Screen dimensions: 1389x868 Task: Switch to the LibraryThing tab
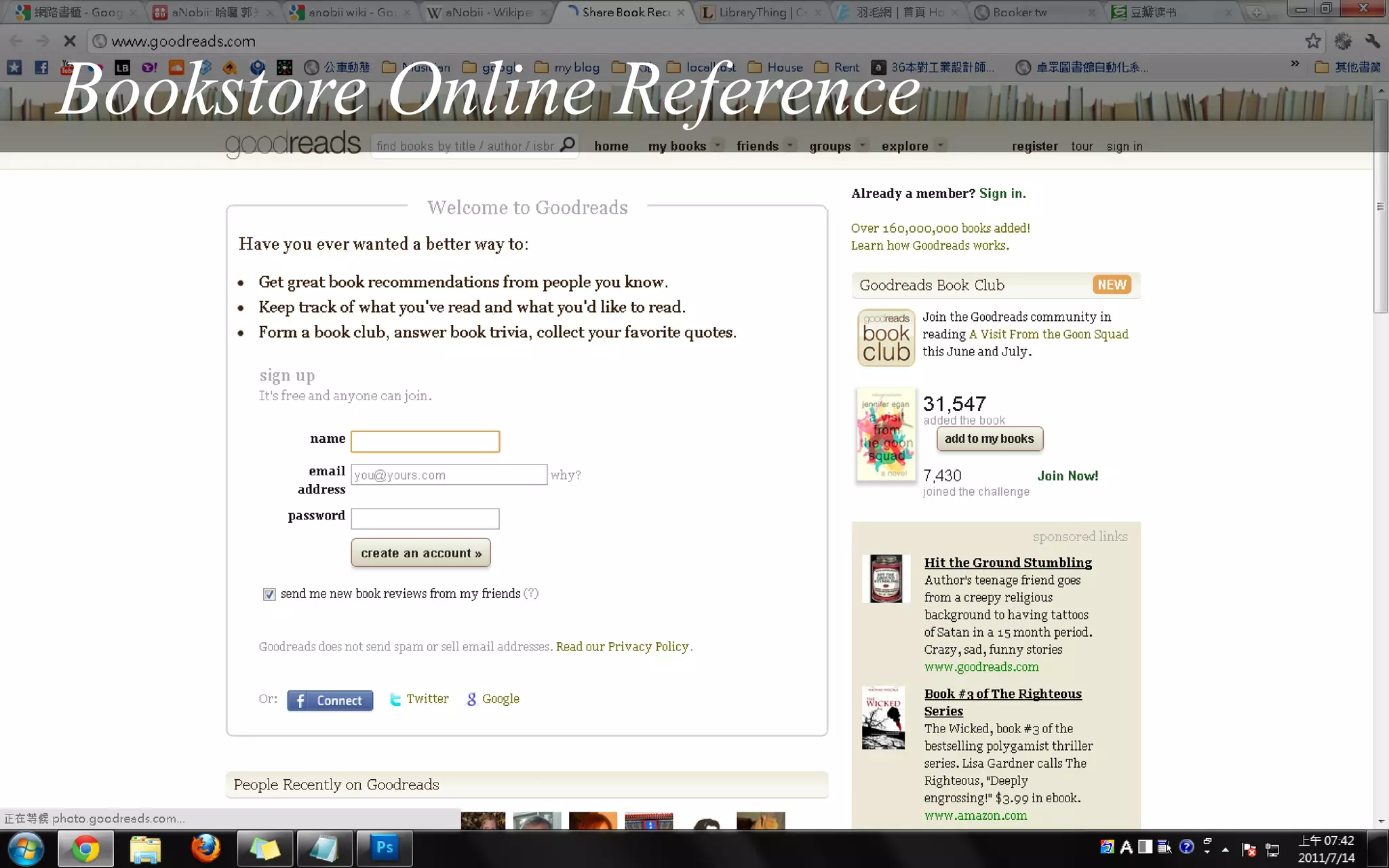762,12
